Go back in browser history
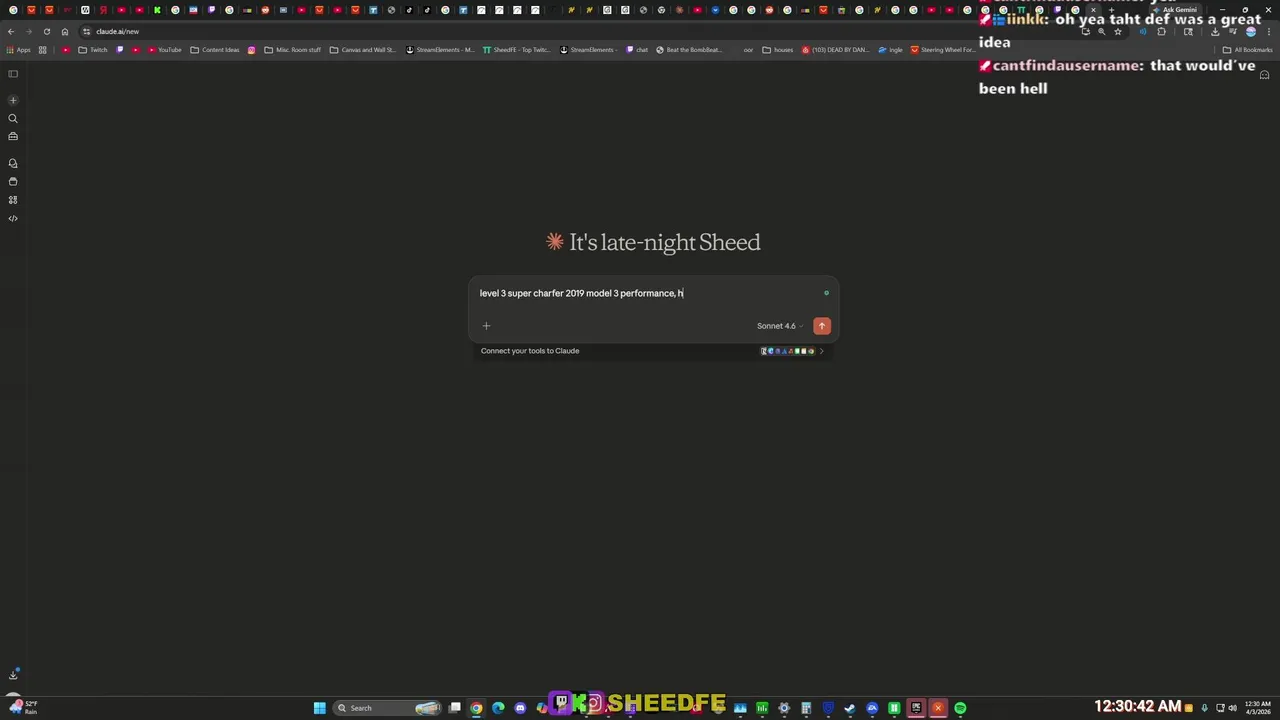Viewport: 1280px width, 720px height. [x=11, y=31]
